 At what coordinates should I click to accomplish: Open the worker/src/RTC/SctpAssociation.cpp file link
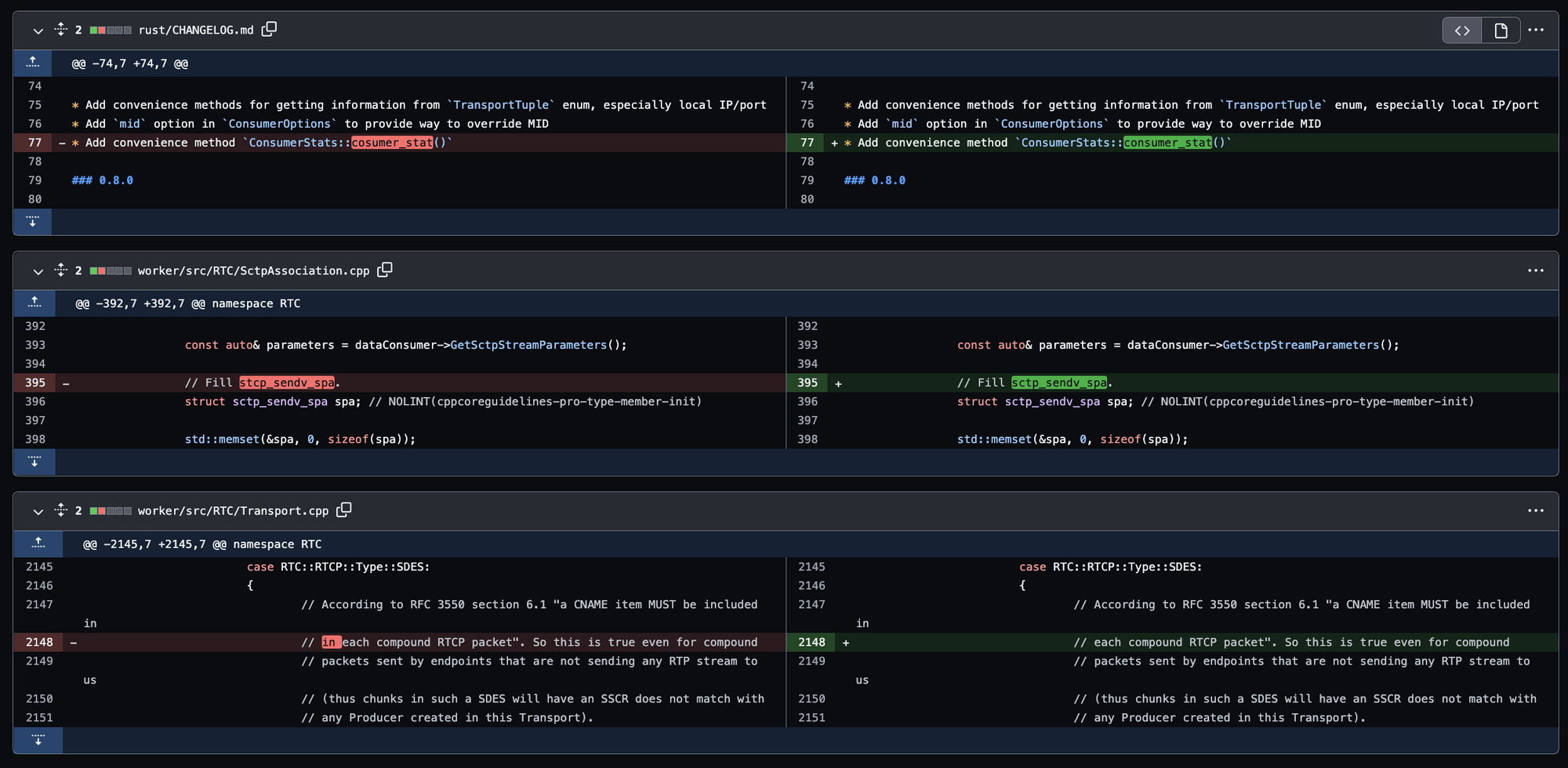click(x=253, y=270)
